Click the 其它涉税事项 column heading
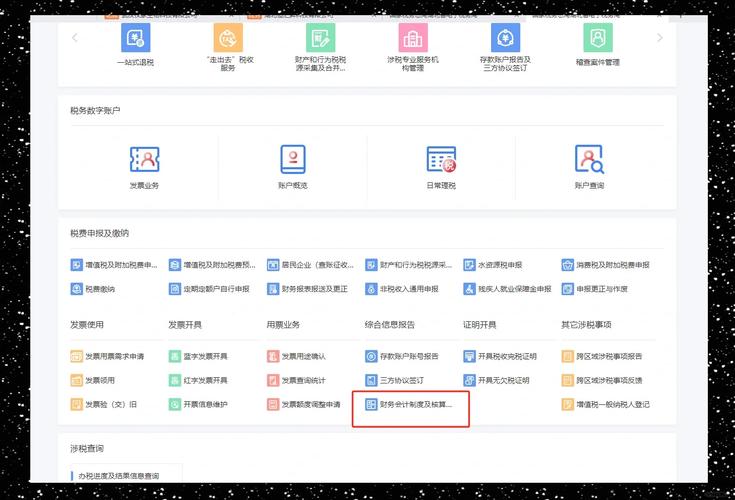The width and height of the screenshot is (735, 500). tap(586, 324)
